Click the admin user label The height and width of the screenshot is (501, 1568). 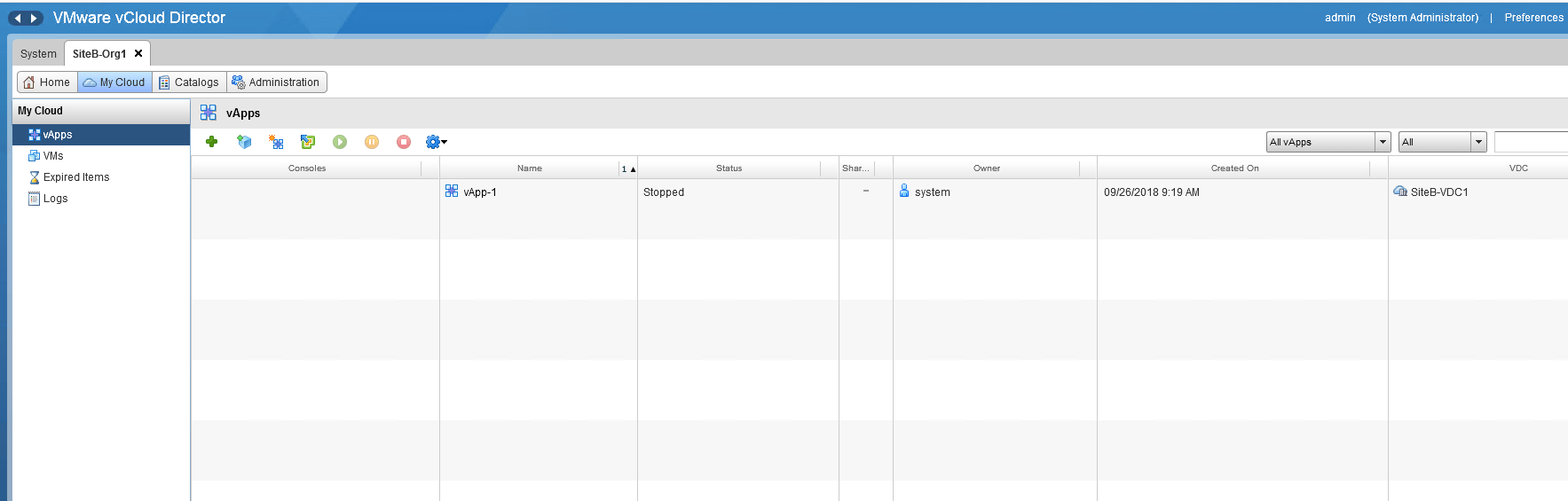tap(1340, 18)
